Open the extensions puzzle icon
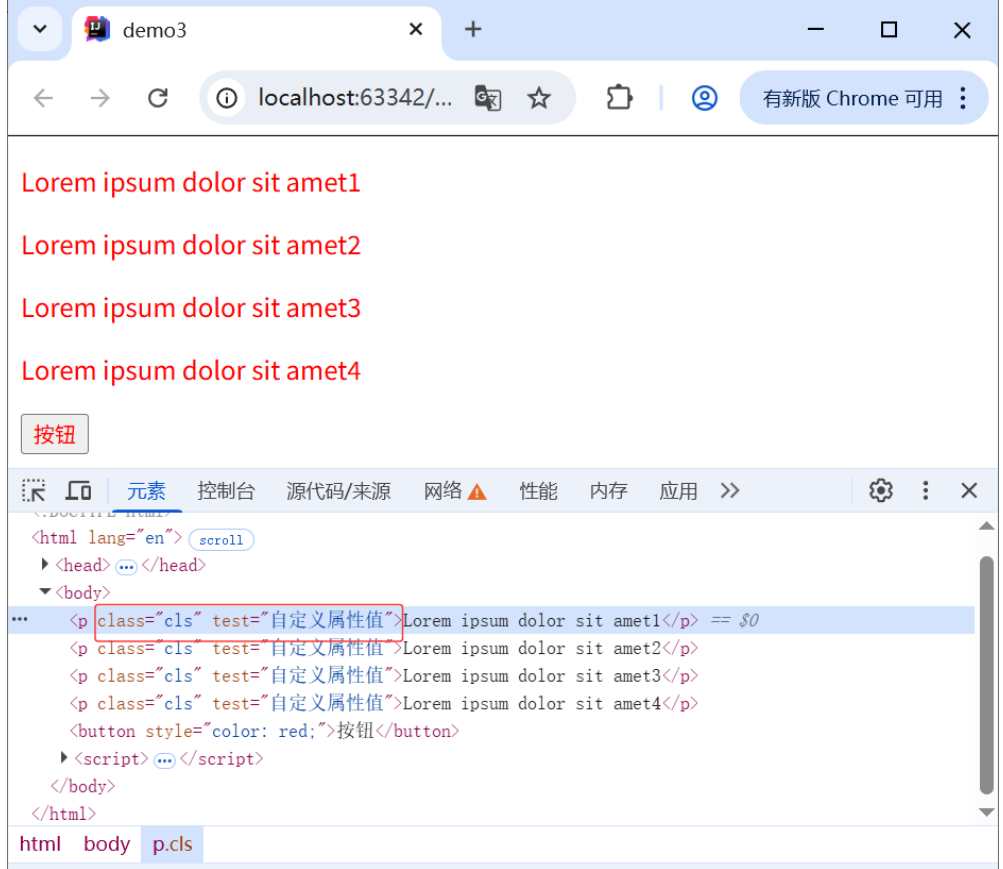This screenshot has height=869, width=1003. [619, 98]
